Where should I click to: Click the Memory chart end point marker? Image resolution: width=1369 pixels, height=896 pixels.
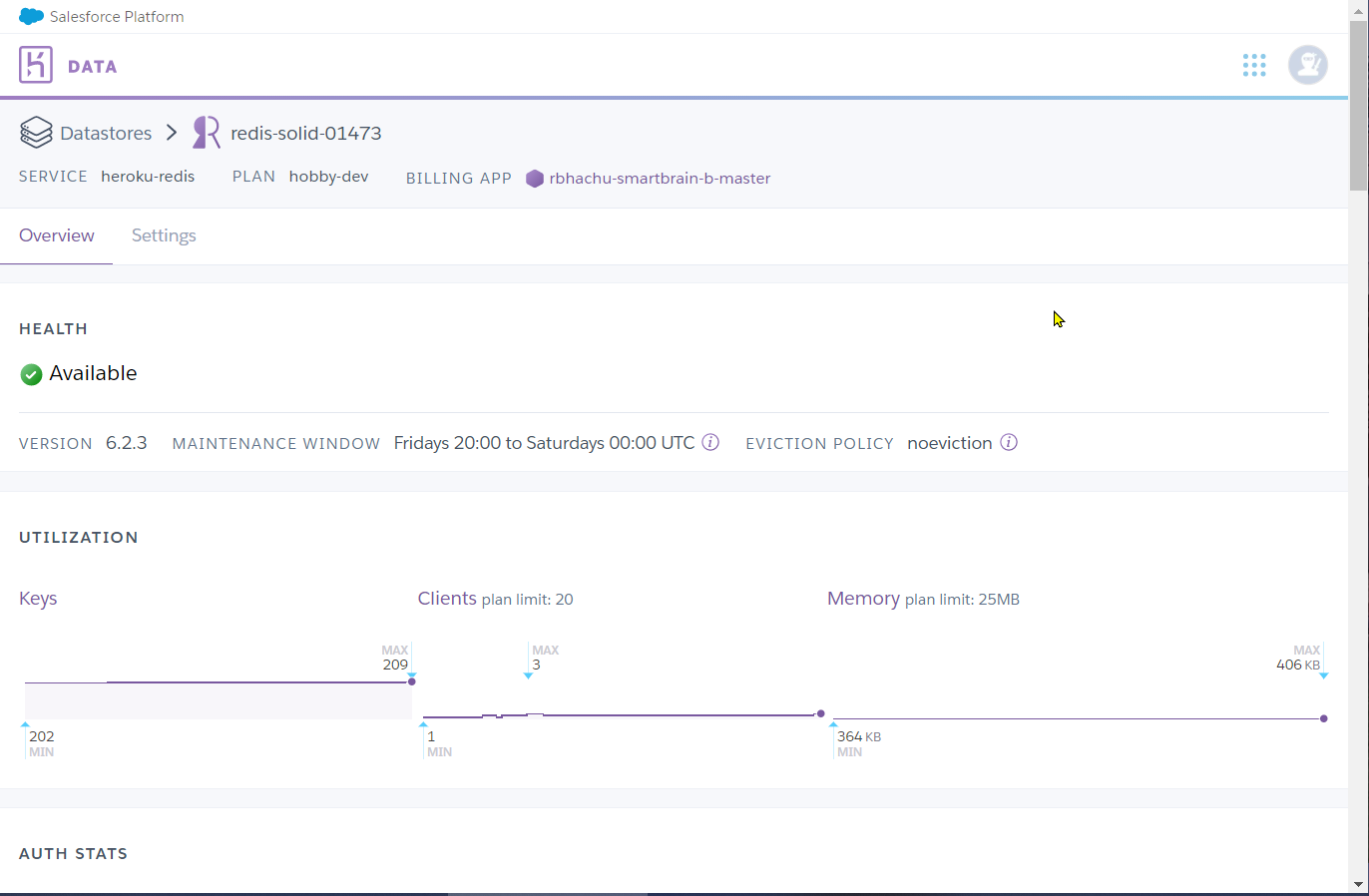(1324, 718)
